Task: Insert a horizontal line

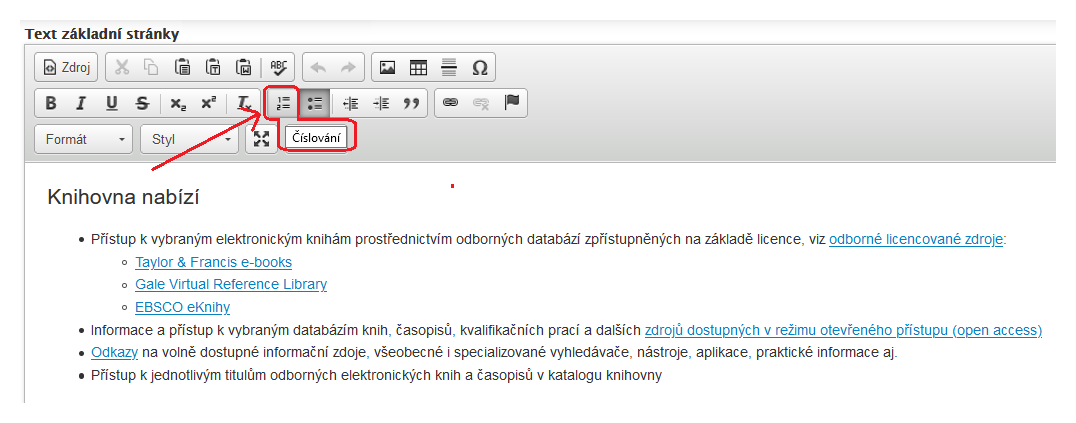Action: (x=449, y=67)
